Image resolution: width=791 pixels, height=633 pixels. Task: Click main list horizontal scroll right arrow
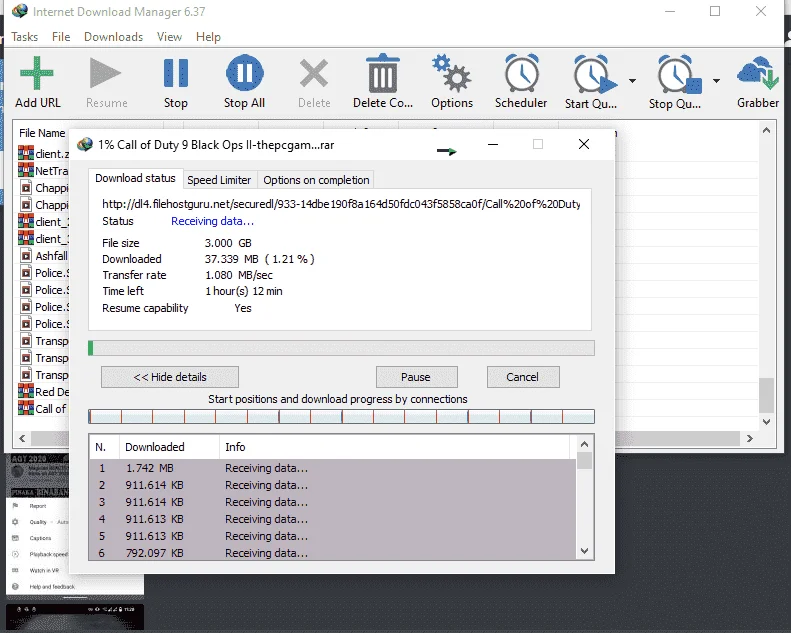[750, 438]
